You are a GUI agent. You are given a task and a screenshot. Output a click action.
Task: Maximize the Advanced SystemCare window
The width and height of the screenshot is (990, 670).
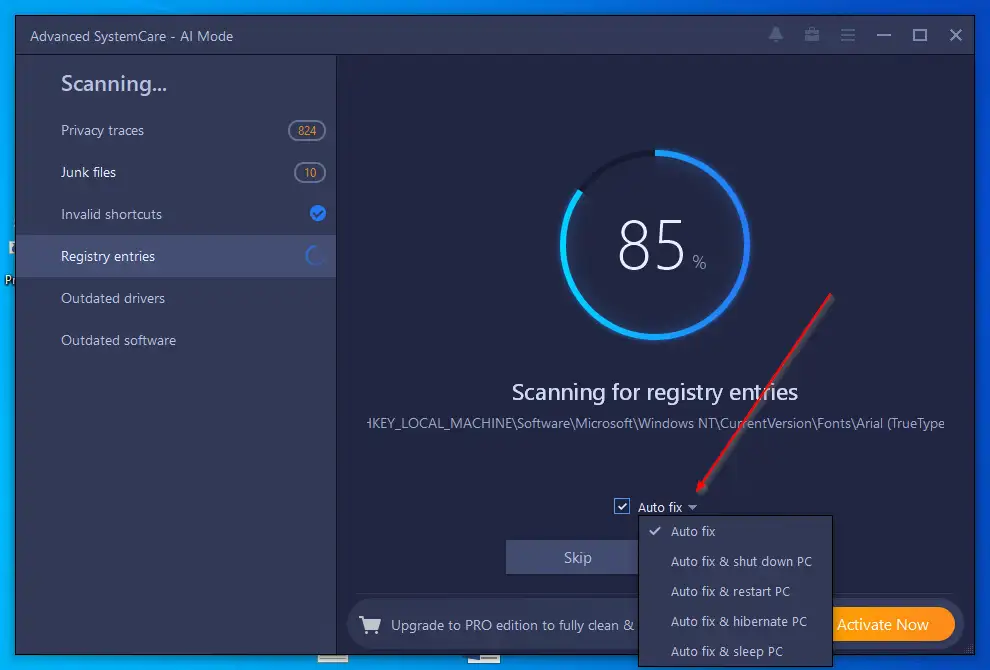[x=920, y=35]
